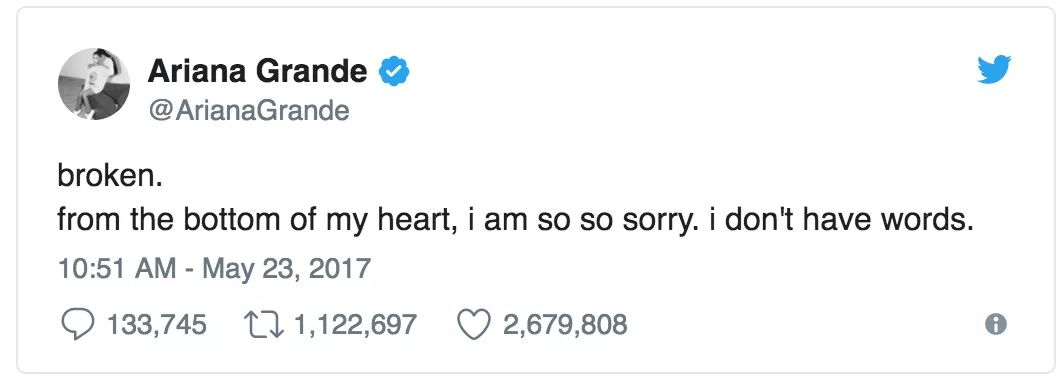Open the Ariana Grande display name
This screenshot has width=1056, height=380.
tap(257, 71)
